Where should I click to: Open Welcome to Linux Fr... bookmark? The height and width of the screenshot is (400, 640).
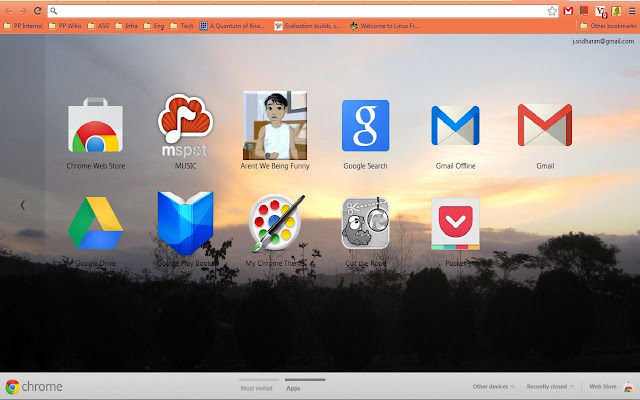(384, 26)
